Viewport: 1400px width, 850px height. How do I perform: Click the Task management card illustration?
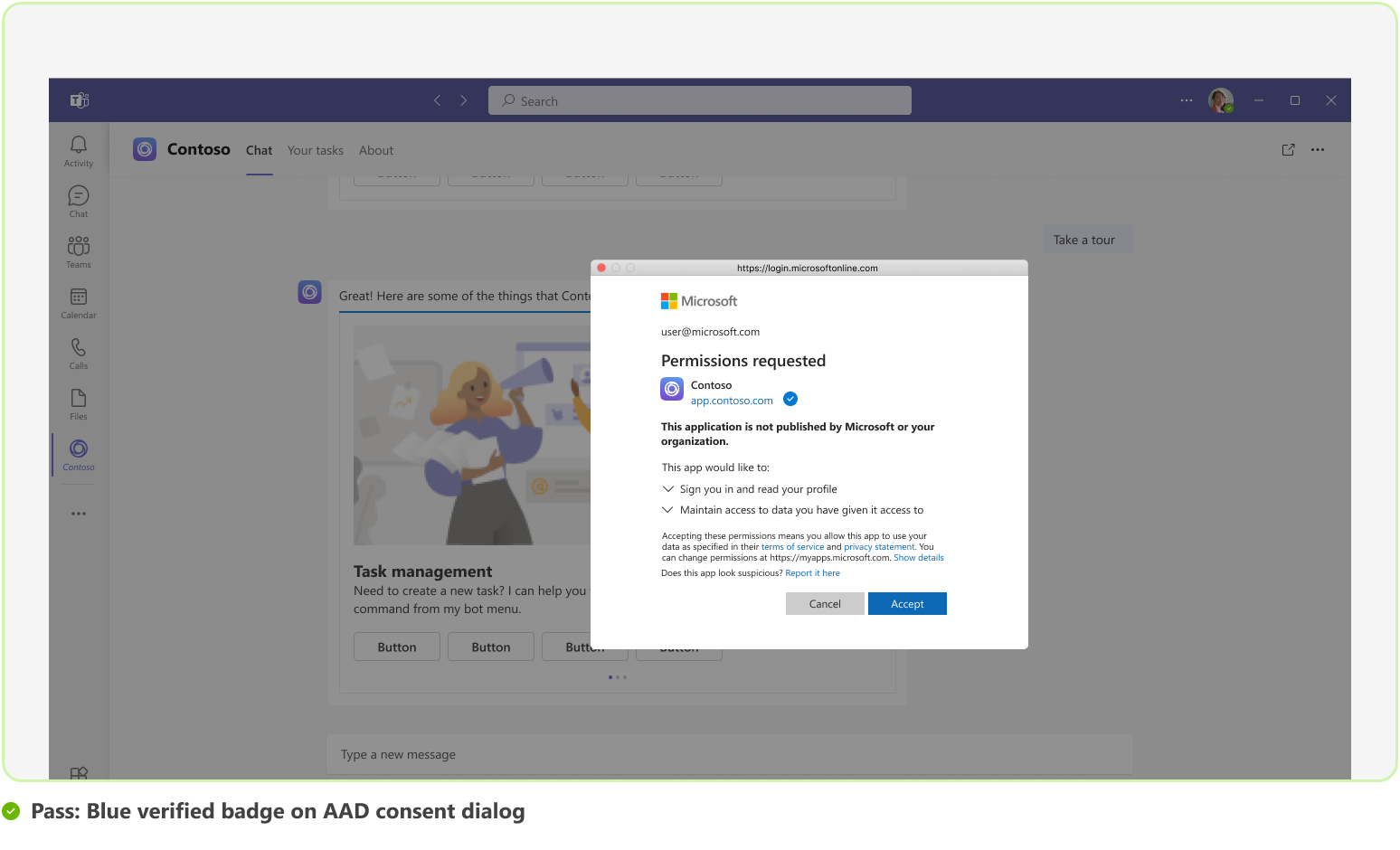472,435
